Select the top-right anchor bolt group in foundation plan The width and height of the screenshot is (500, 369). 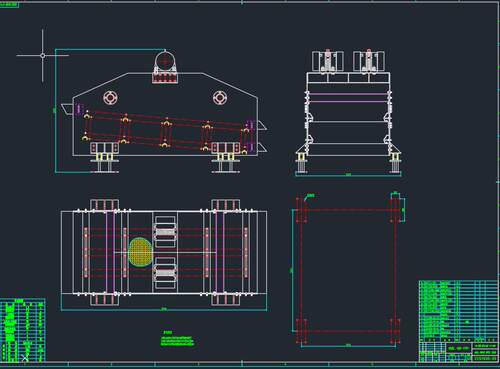395,210
